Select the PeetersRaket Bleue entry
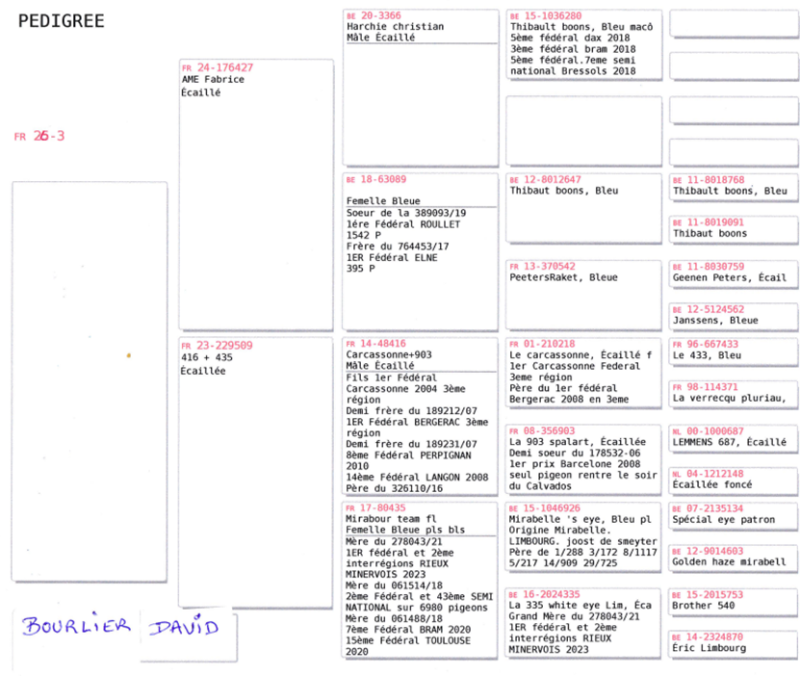The image size is (800, 676). 583,295
